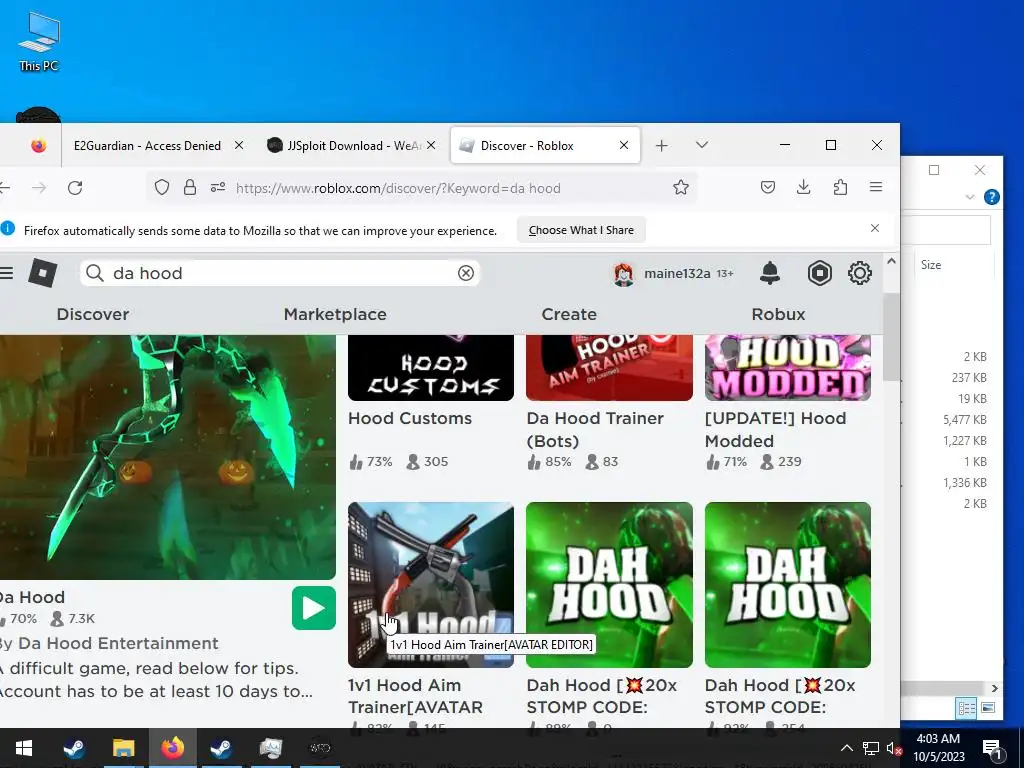Expand ribbon chevron in File Explorer window
This screenshot has height=768, width=1024.
point(970,197)
